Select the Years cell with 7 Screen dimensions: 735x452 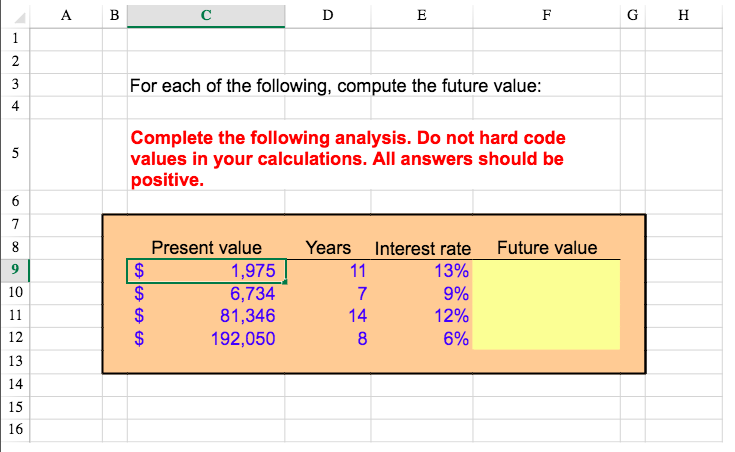coord(328,294)
